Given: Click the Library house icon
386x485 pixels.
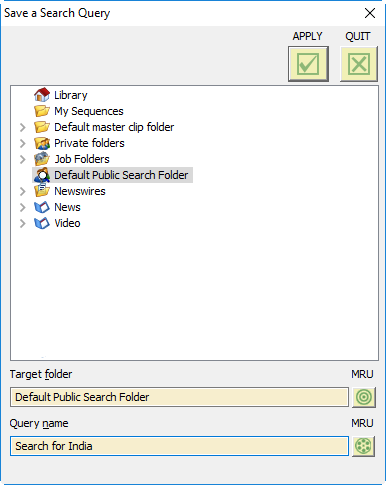Looking at the screenshot, I should click(42, 95).
